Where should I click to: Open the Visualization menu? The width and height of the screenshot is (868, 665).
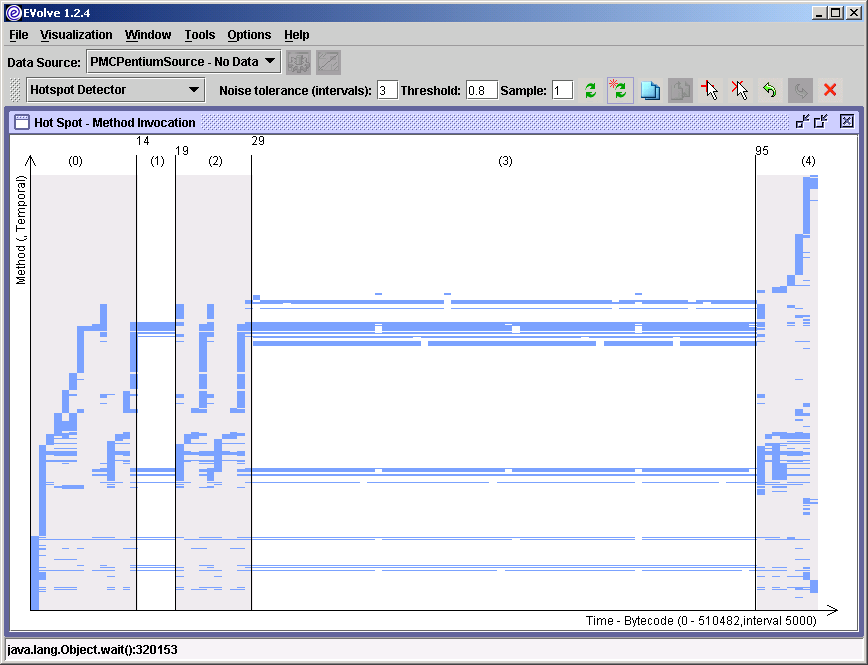(x=76, y=35)
